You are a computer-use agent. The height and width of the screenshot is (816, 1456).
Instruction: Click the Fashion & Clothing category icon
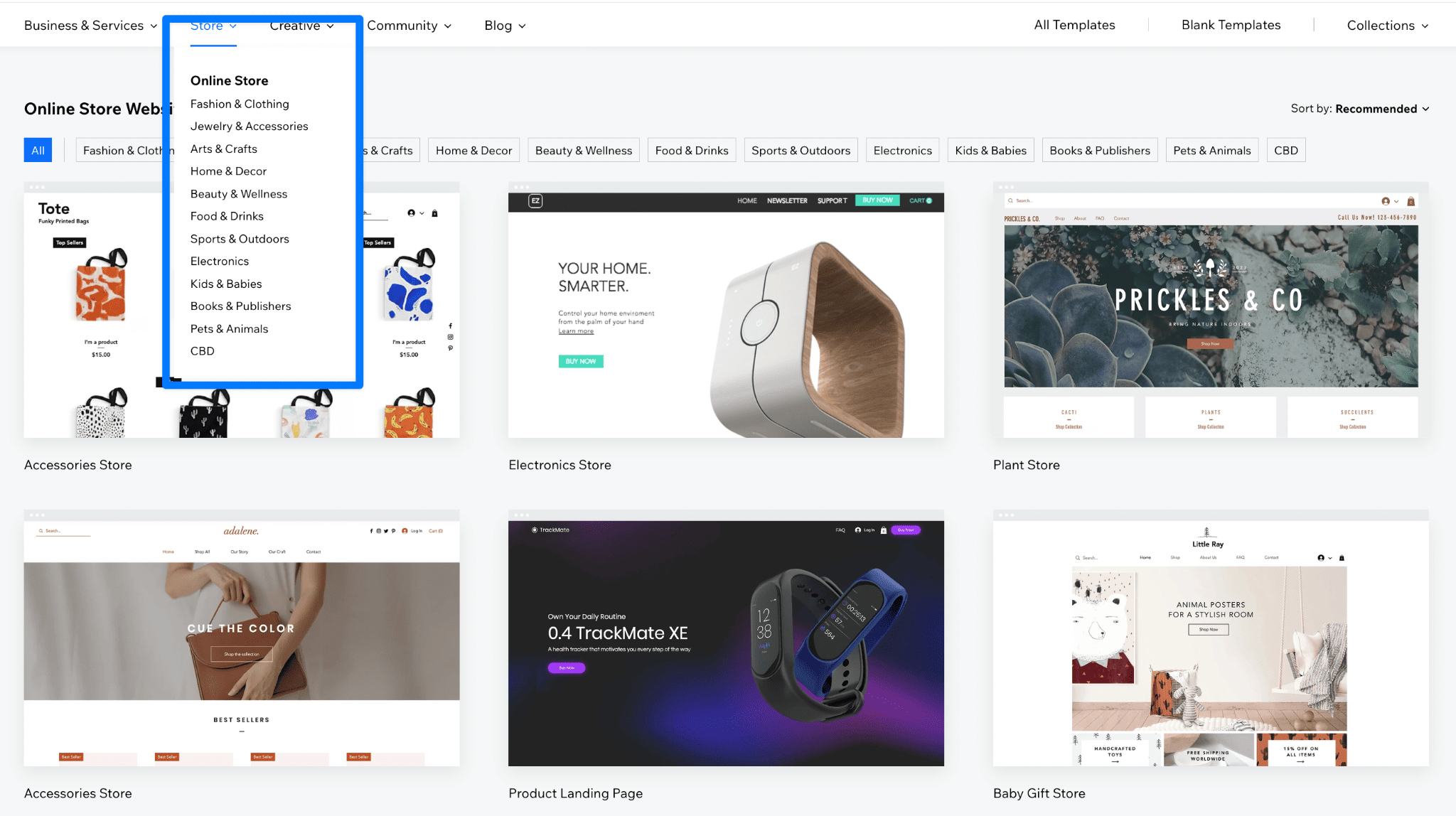[239, 103]
